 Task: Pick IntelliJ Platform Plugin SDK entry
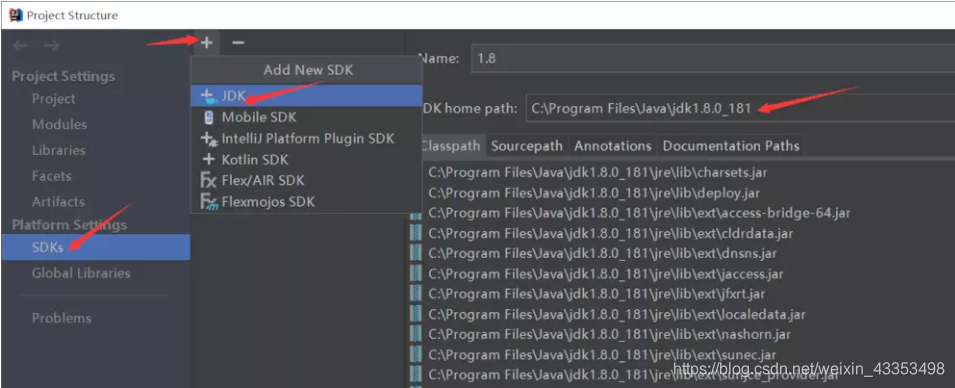coord(306,138)
